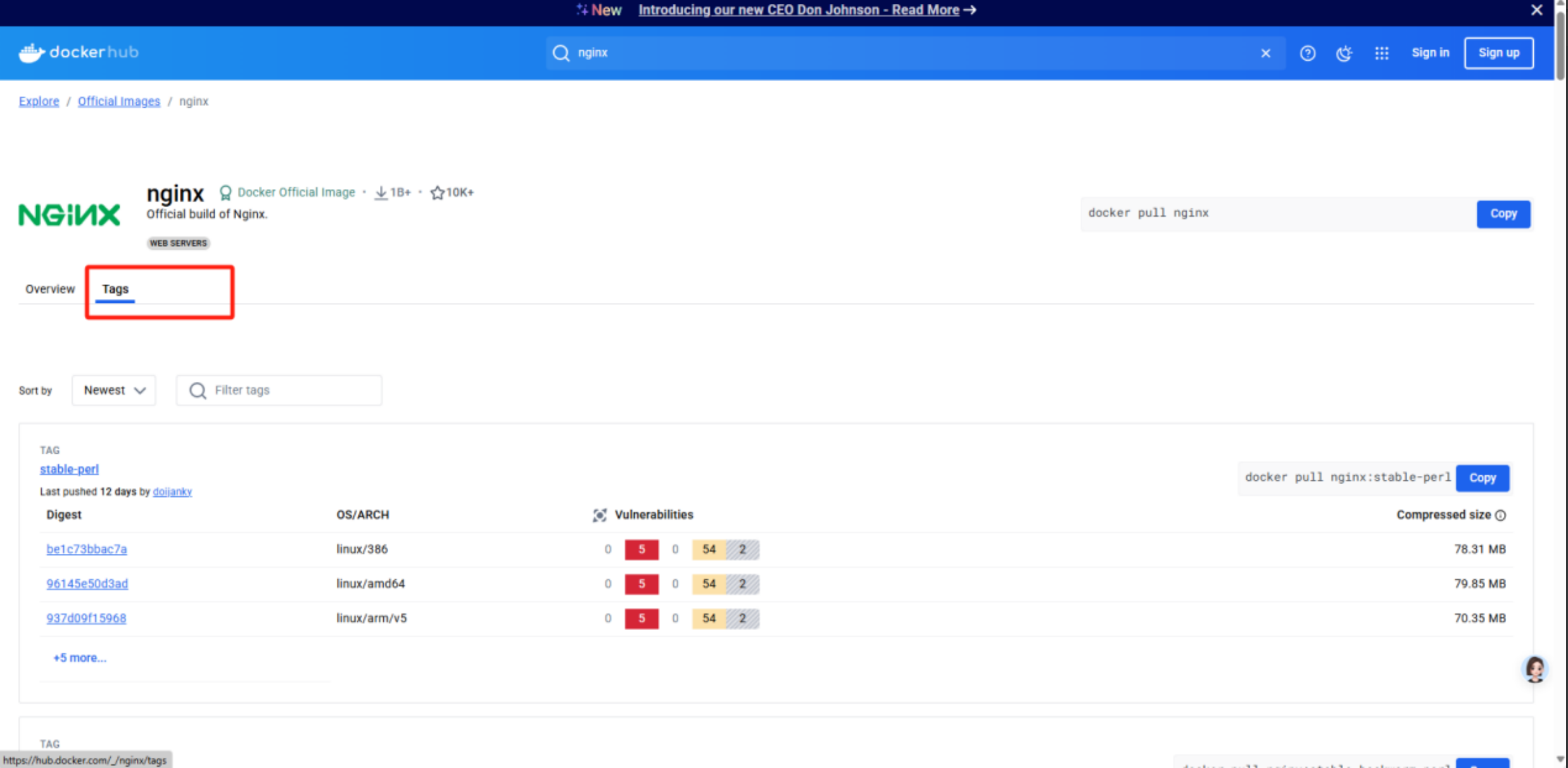Open the help circle icon
Image resolution: width=1568 pixels, height=768 pixels.
(x=1308, y=53)
